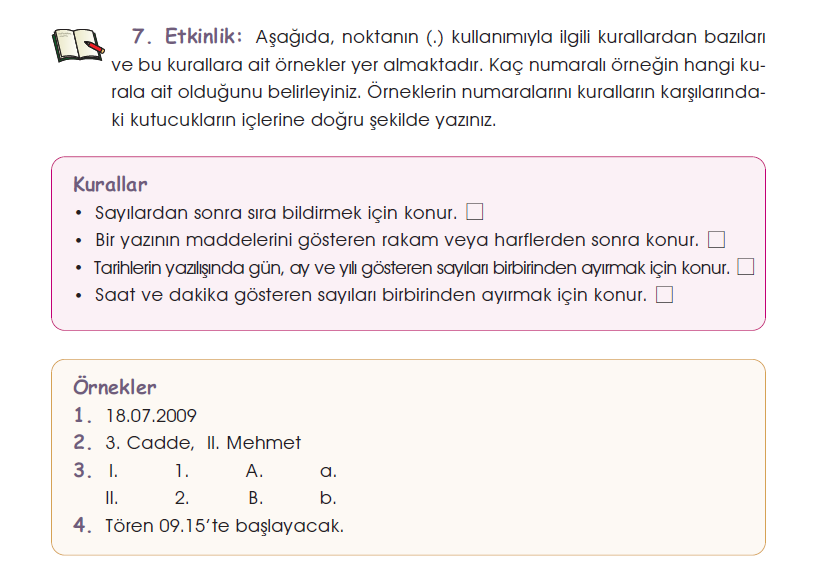Click the capital 'A.' list marker
The image size is (819, 566).
(x=254, y=471)
